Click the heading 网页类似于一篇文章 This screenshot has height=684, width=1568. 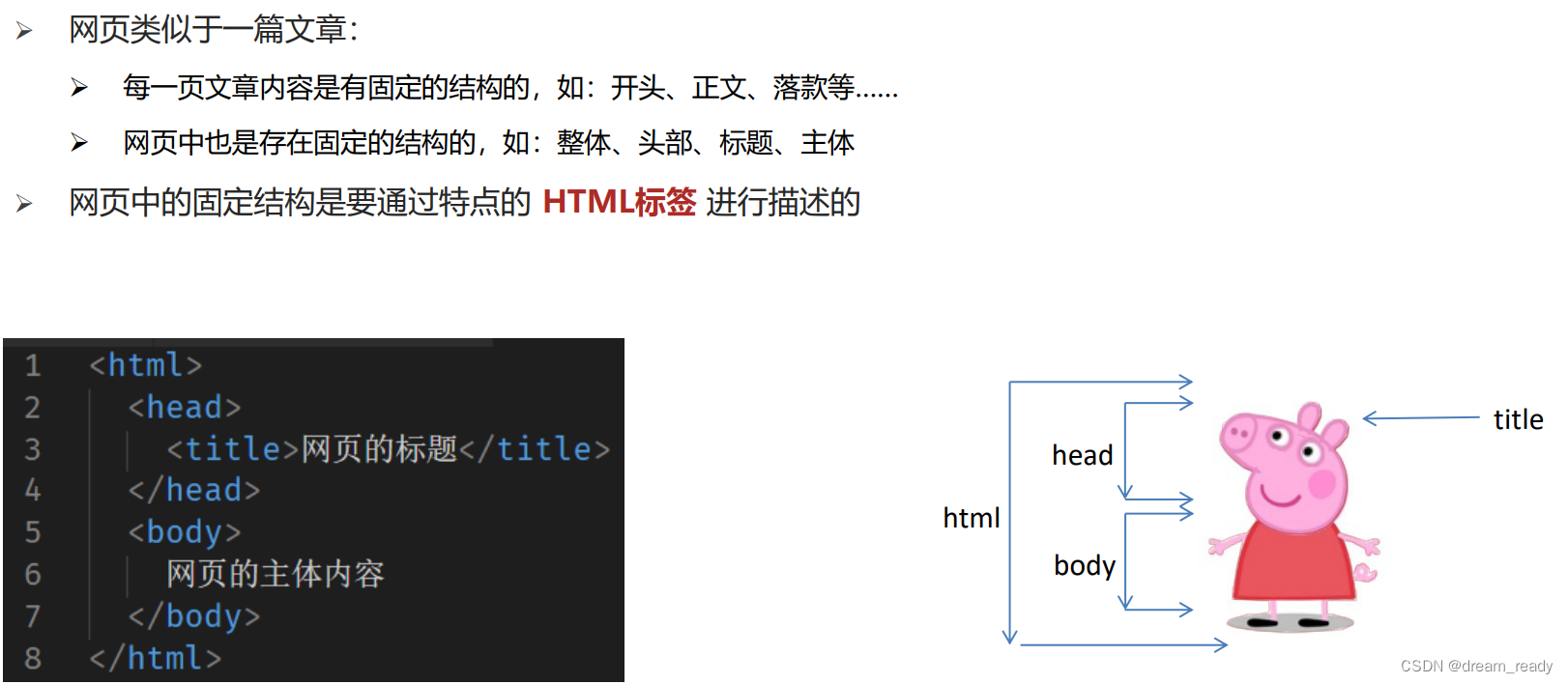(x=214, y=30)
